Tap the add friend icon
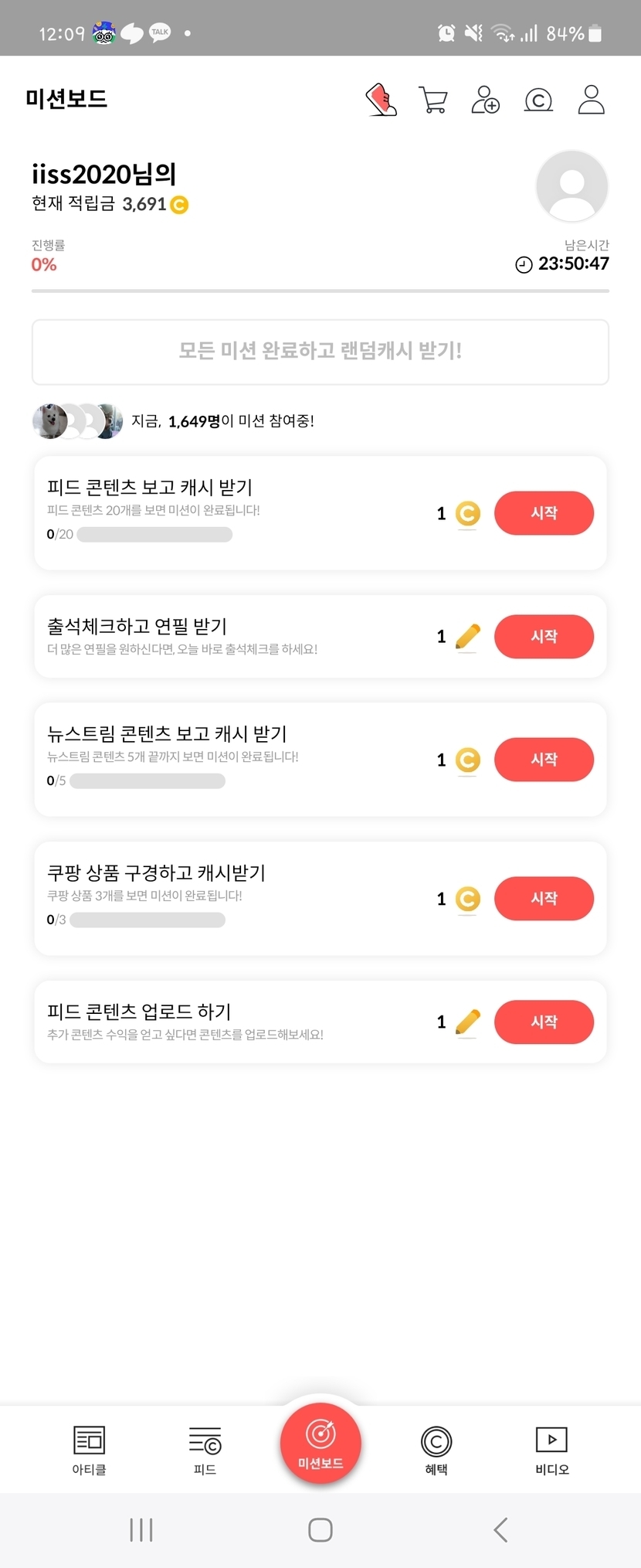Image resolution: width=641 pixels, height=1568 pixels. pyautogui.click(x=485, y=100)
